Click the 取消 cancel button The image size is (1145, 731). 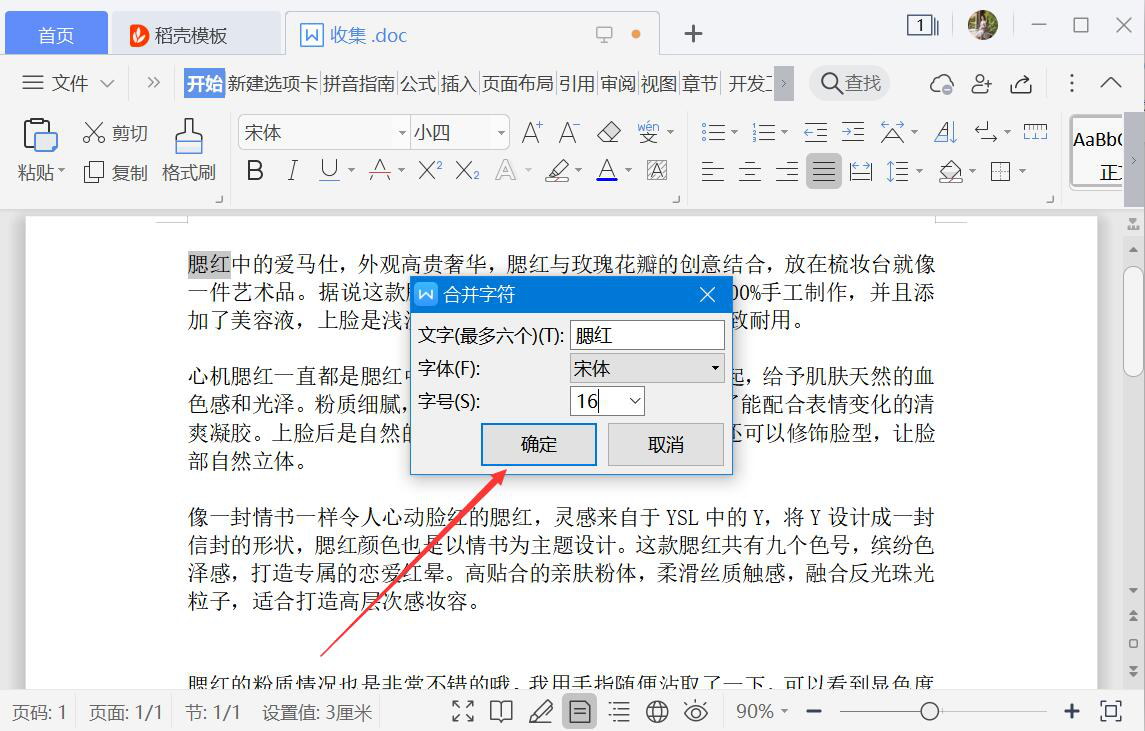click(665, 444)
